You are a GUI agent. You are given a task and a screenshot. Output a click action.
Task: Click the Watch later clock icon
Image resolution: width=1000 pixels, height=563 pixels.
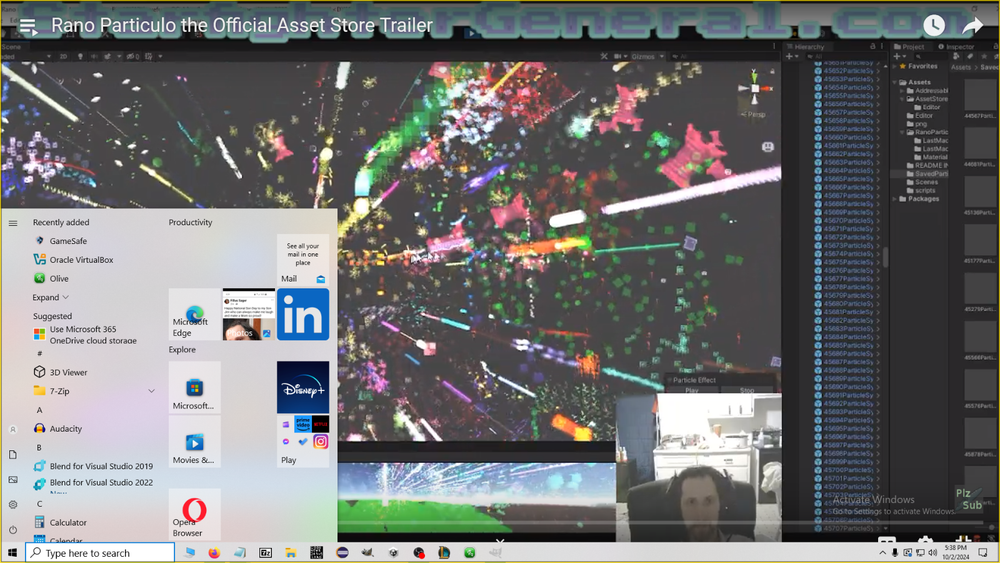[934, 26]
